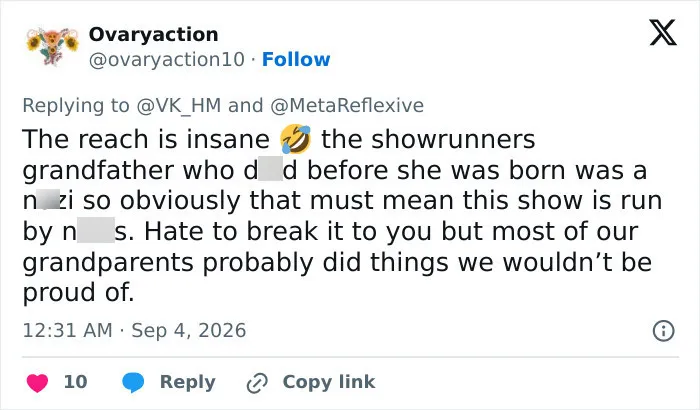Click the Copy link text label
The width and height of the screenshot is (700, 410).
(329, 382)
